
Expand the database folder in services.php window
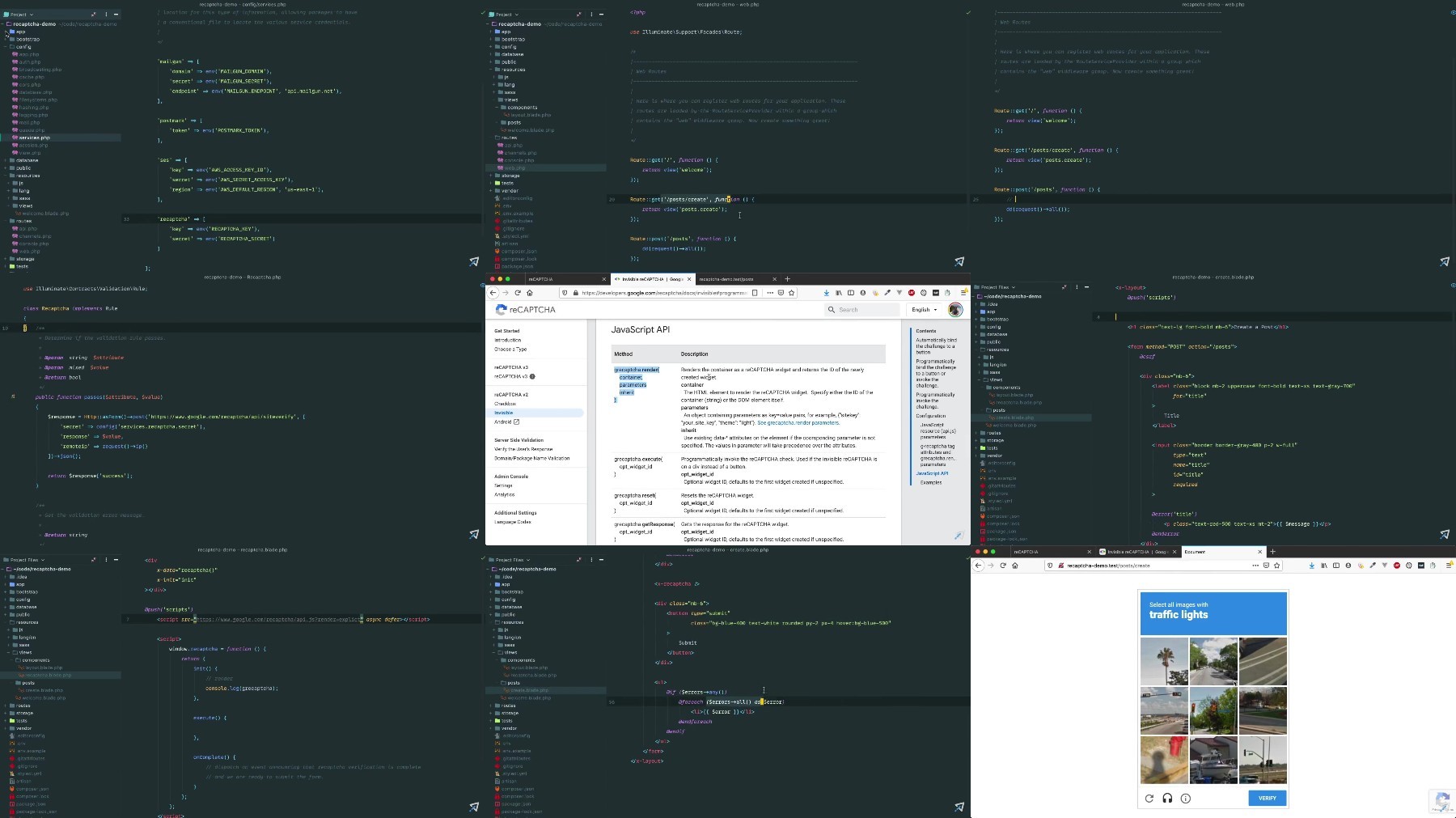(7, 160)
